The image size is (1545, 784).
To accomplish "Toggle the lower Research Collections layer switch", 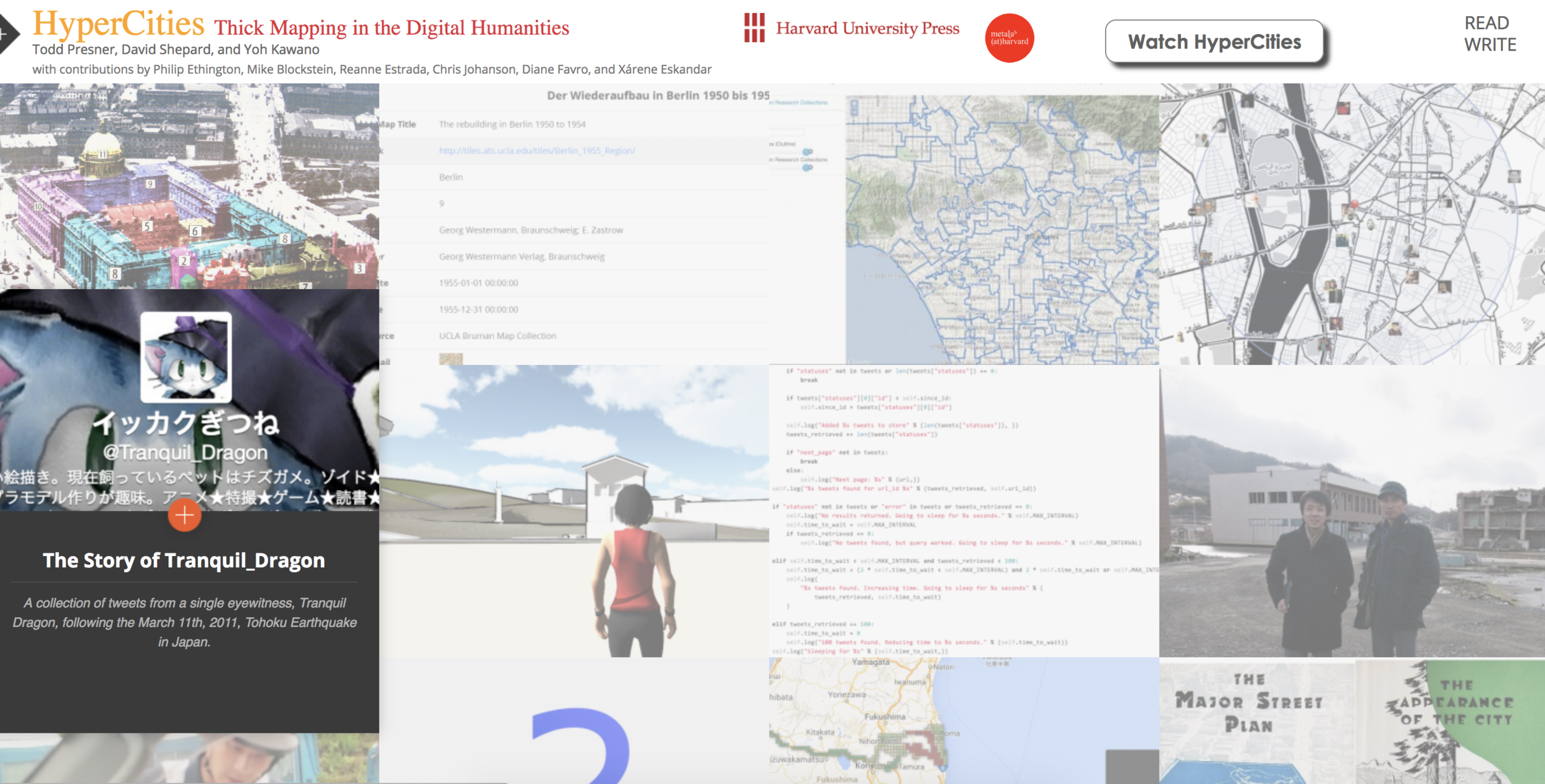I will pyautogui.click(x=807, y=167).
